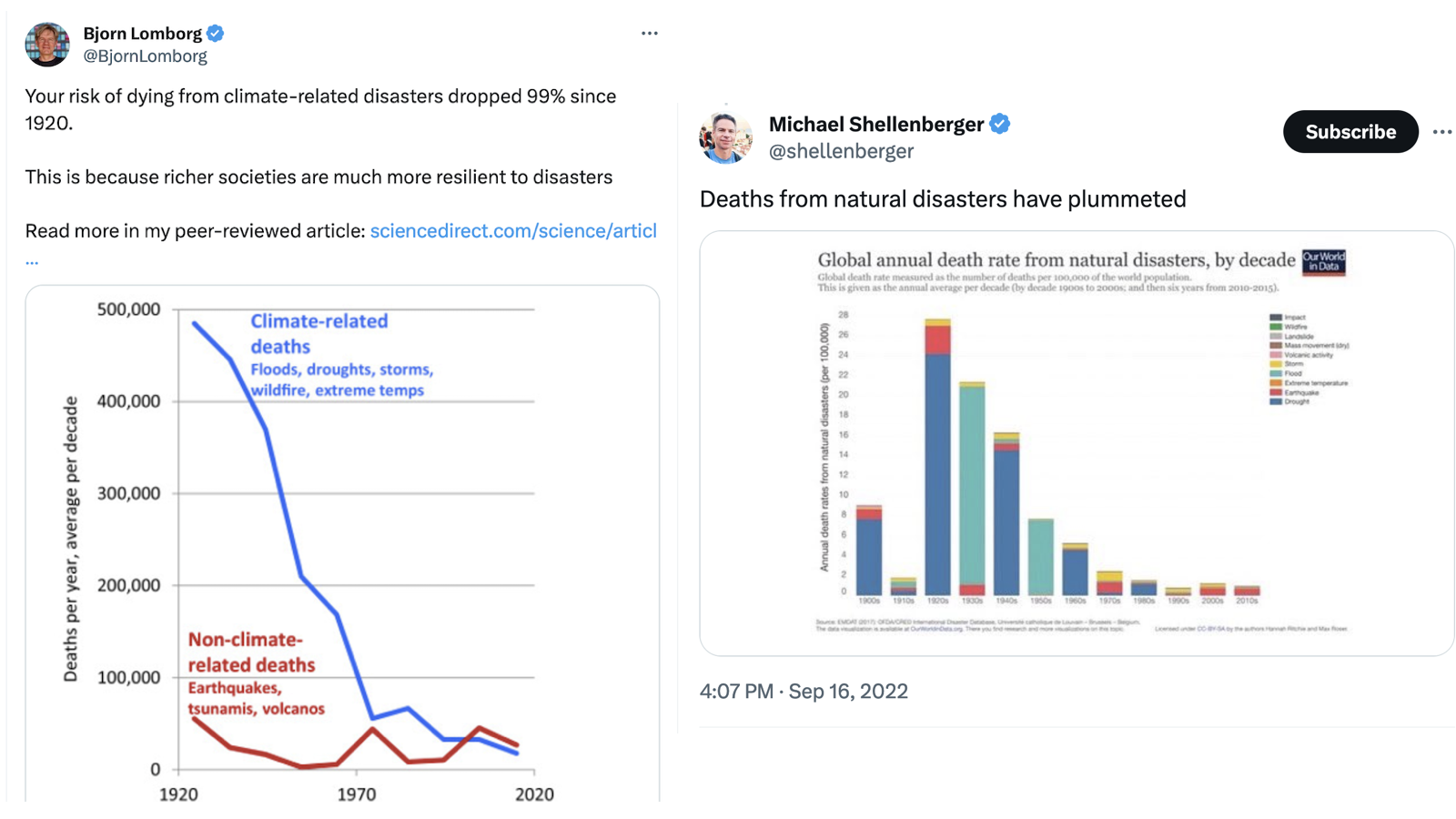The height and width of the screenshot is (819, 1456).
Task: Click the Michael Shellenberger display name
Action: click(x=876, y=125)
